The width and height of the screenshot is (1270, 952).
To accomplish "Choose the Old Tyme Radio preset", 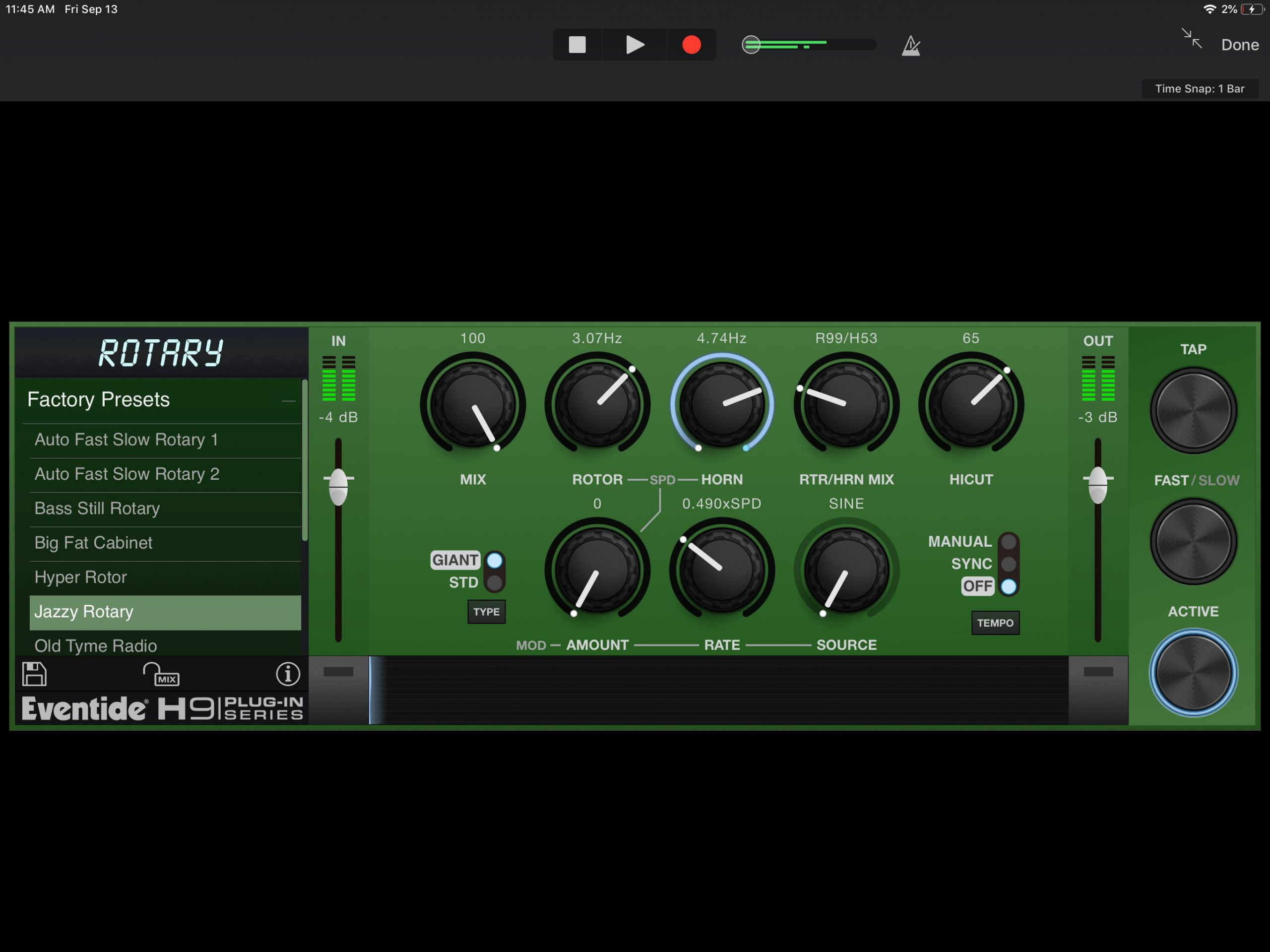I will 165,644.
